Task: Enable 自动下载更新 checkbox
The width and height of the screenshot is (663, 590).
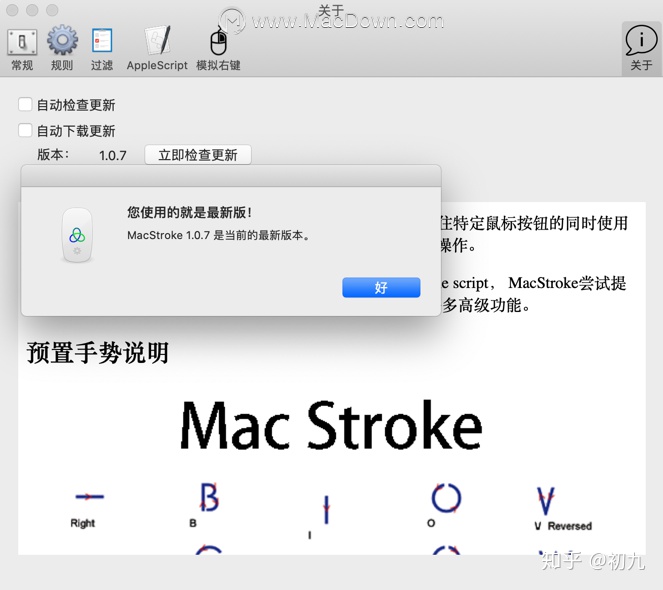Action: click(25, 130)
